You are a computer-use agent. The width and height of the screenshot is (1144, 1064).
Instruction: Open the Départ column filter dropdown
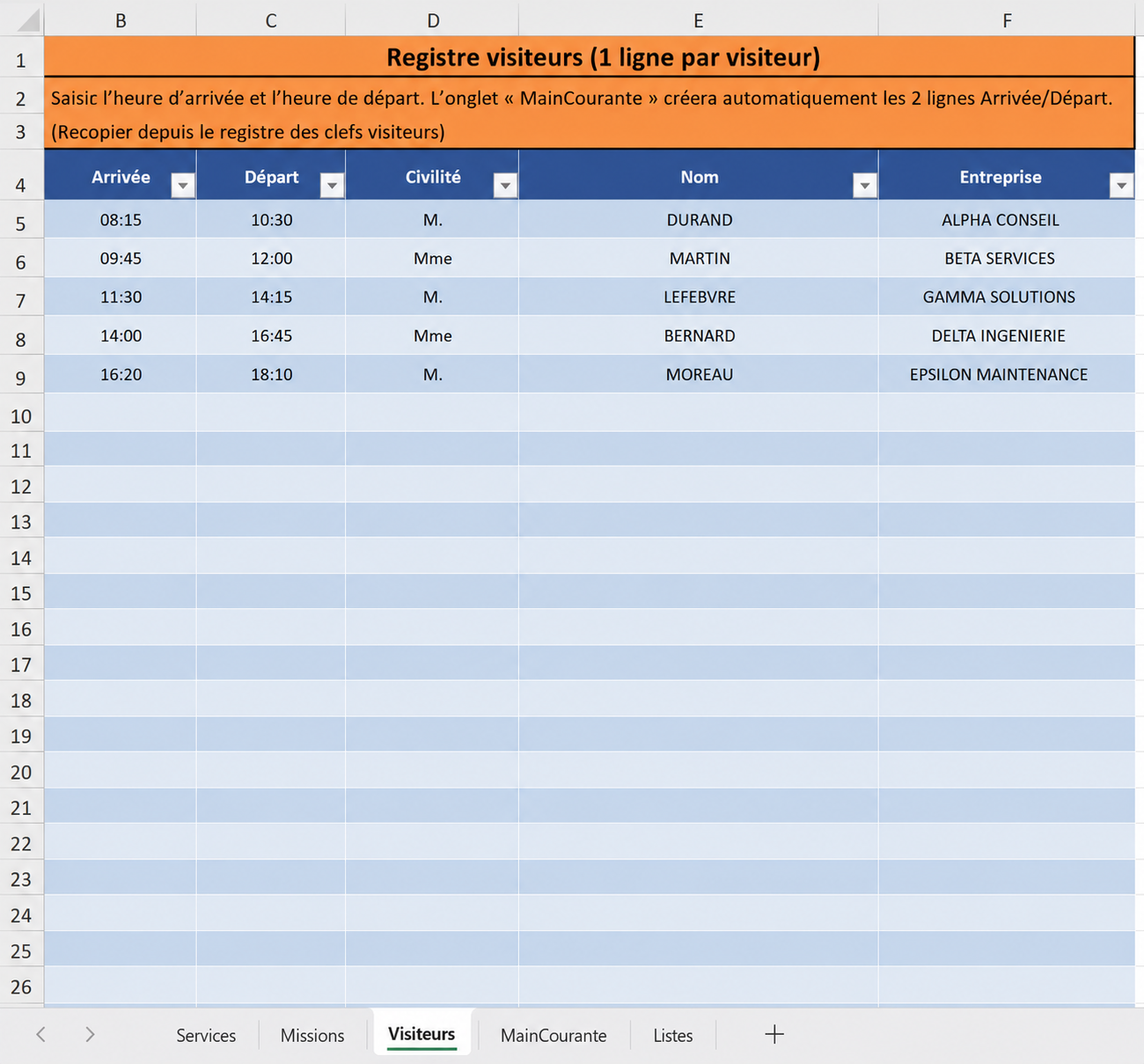pyautogui.click(x=332, y=186)
